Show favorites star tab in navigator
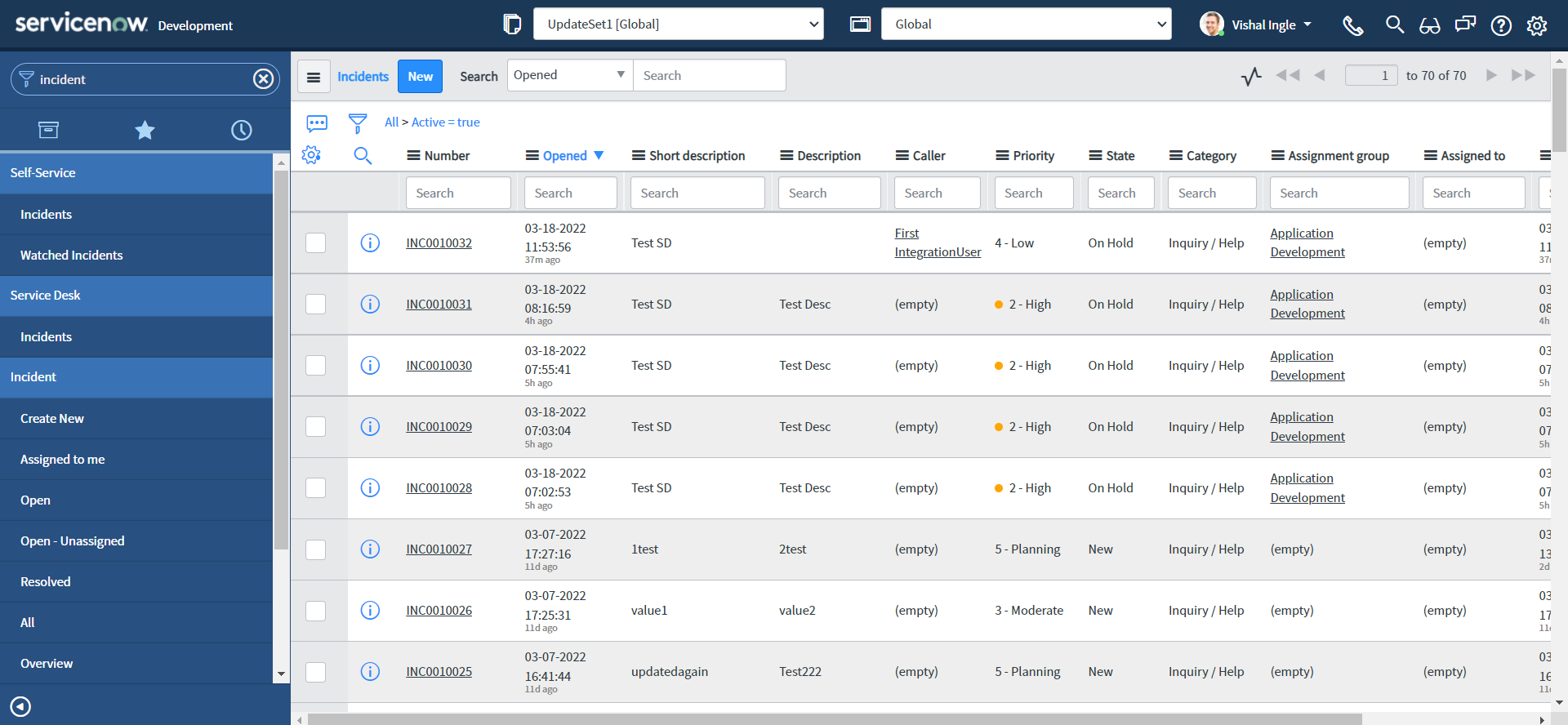 click(145, 130)
